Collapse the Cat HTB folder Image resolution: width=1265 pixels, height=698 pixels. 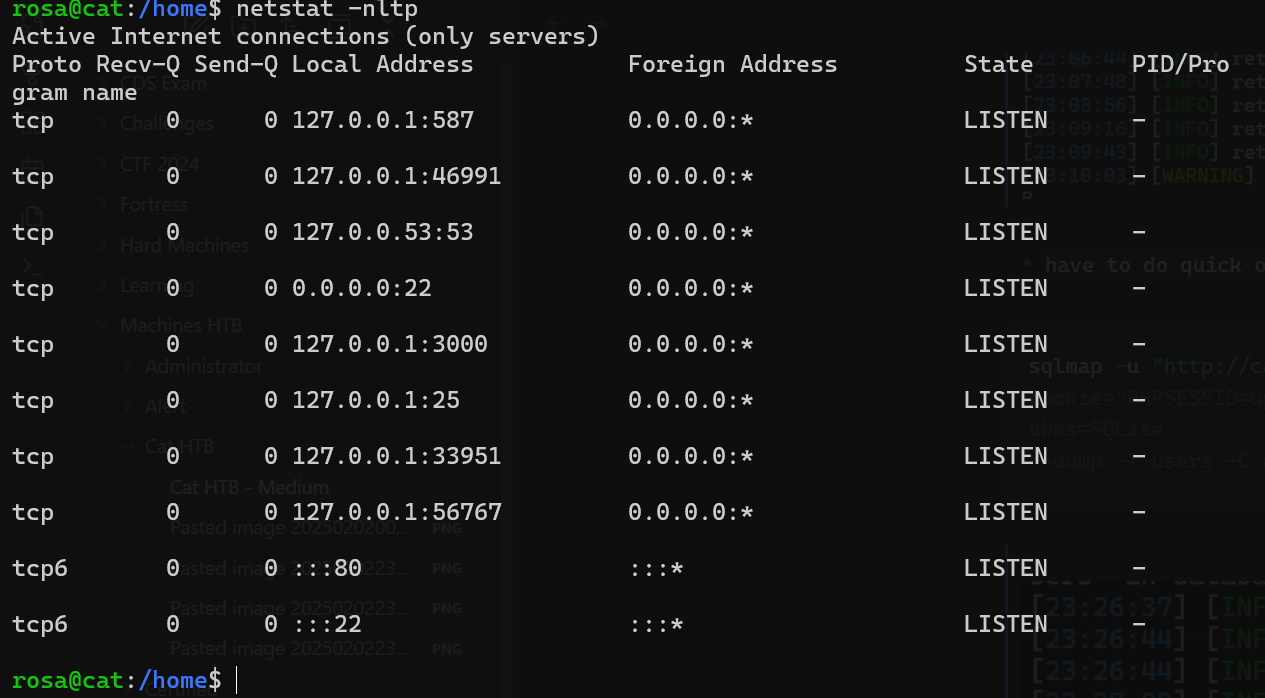[127, 447]
